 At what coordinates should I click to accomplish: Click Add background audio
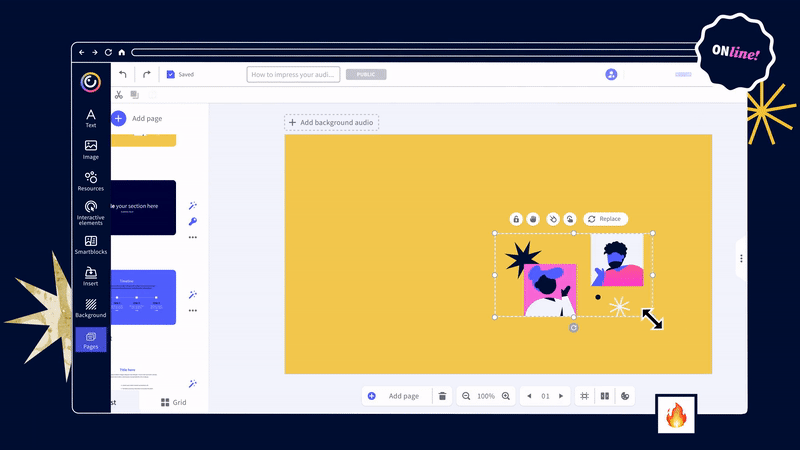332,122
